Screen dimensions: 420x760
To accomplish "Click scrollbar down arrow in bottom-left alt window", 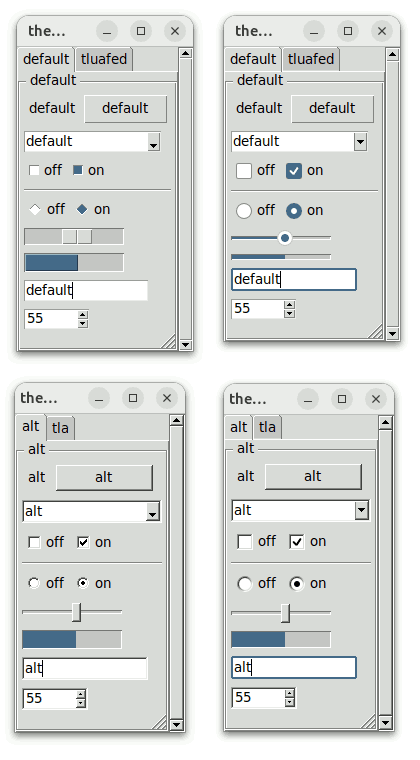I will point(176,725).
